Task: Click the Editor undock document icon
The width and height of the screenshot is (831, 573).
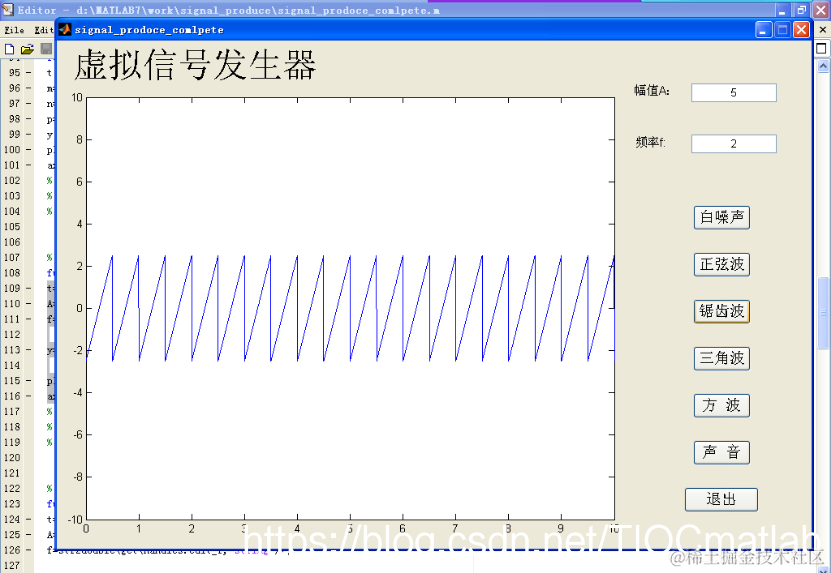Action: click(x=821, y=49)
